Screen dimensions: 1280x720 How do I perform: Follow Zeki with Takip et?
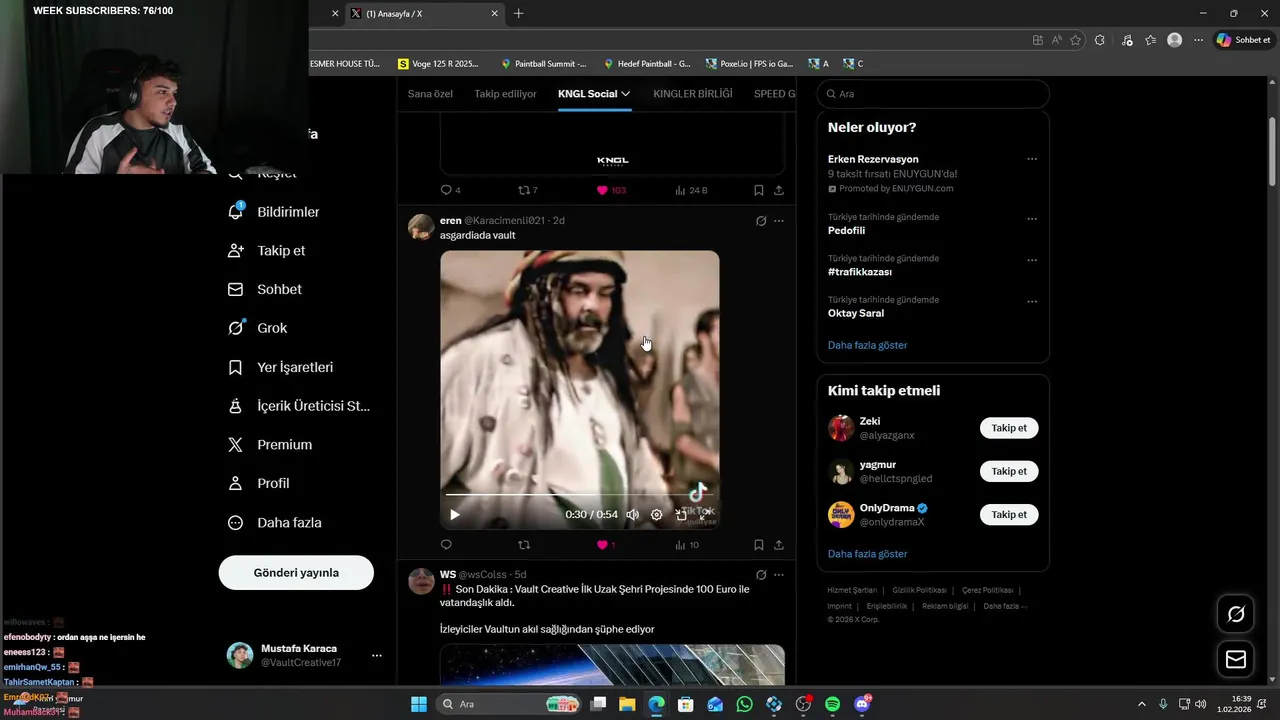tap(1009, 428)
